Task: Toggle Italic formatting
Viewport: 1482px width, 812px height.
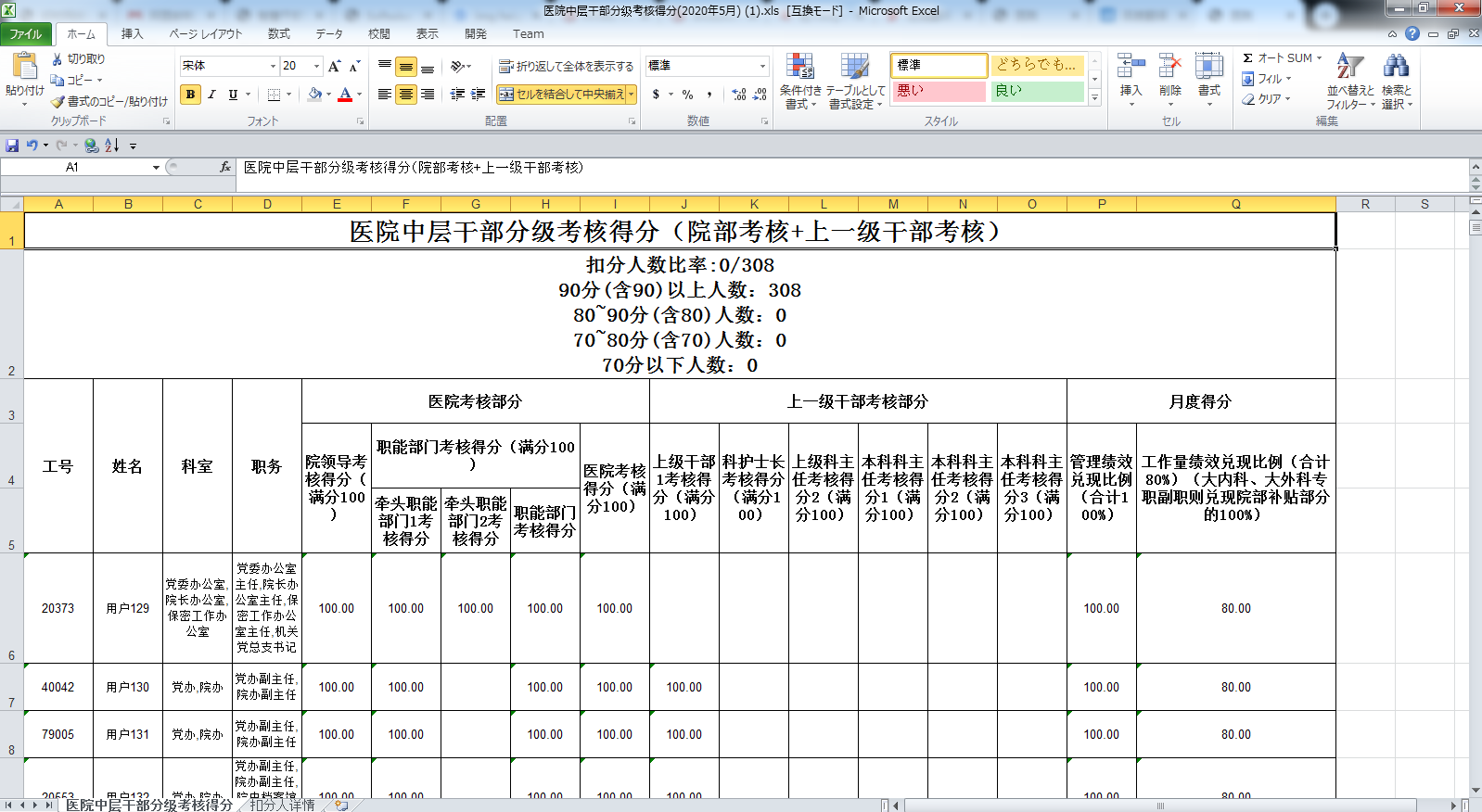Action: [211, 95]
